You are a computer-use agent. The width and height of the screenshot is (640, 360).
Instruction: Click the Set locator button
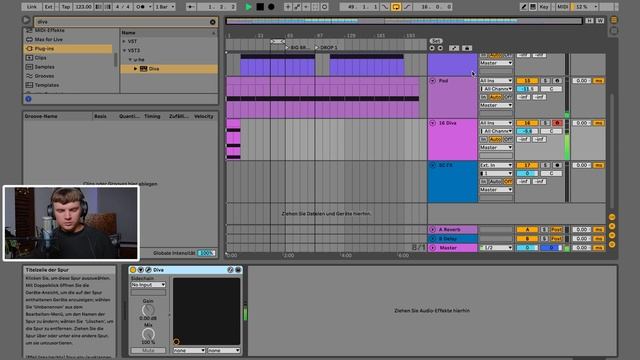click(436, 41)
